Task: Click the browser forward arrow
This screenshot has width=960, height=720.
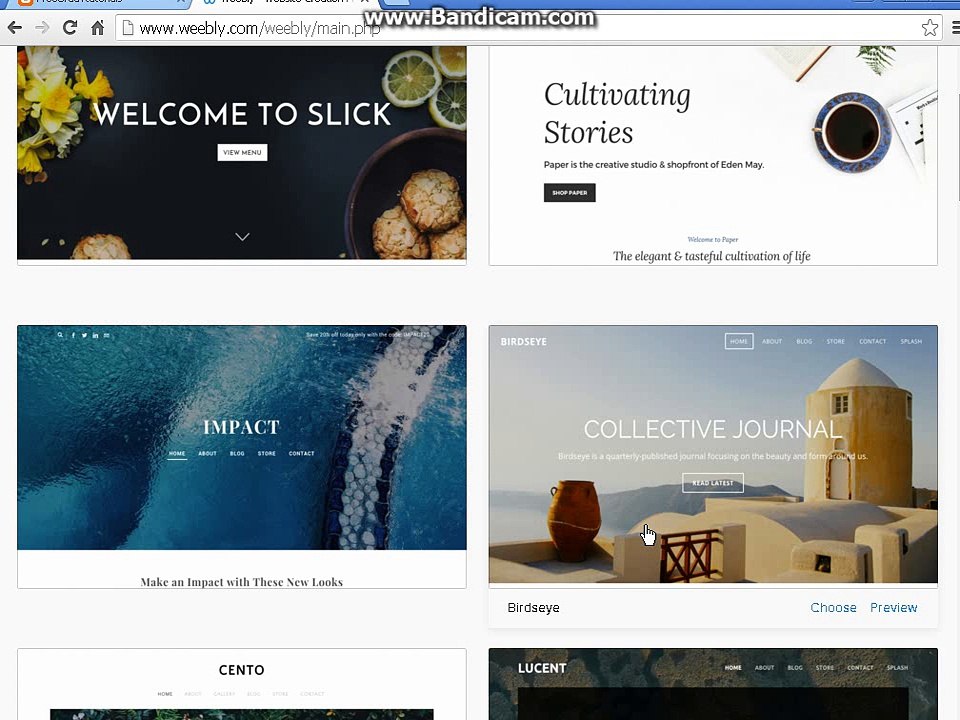Action: 42,28
